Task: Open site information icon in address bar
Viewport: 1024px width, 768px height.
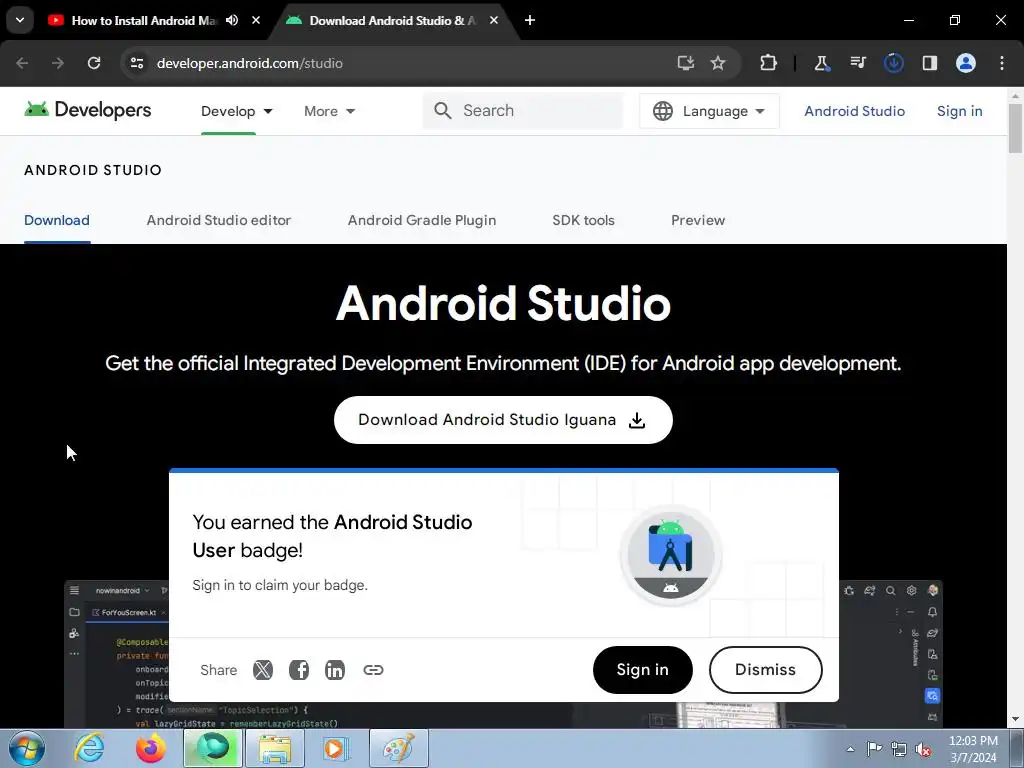Action: coord(136,63)
